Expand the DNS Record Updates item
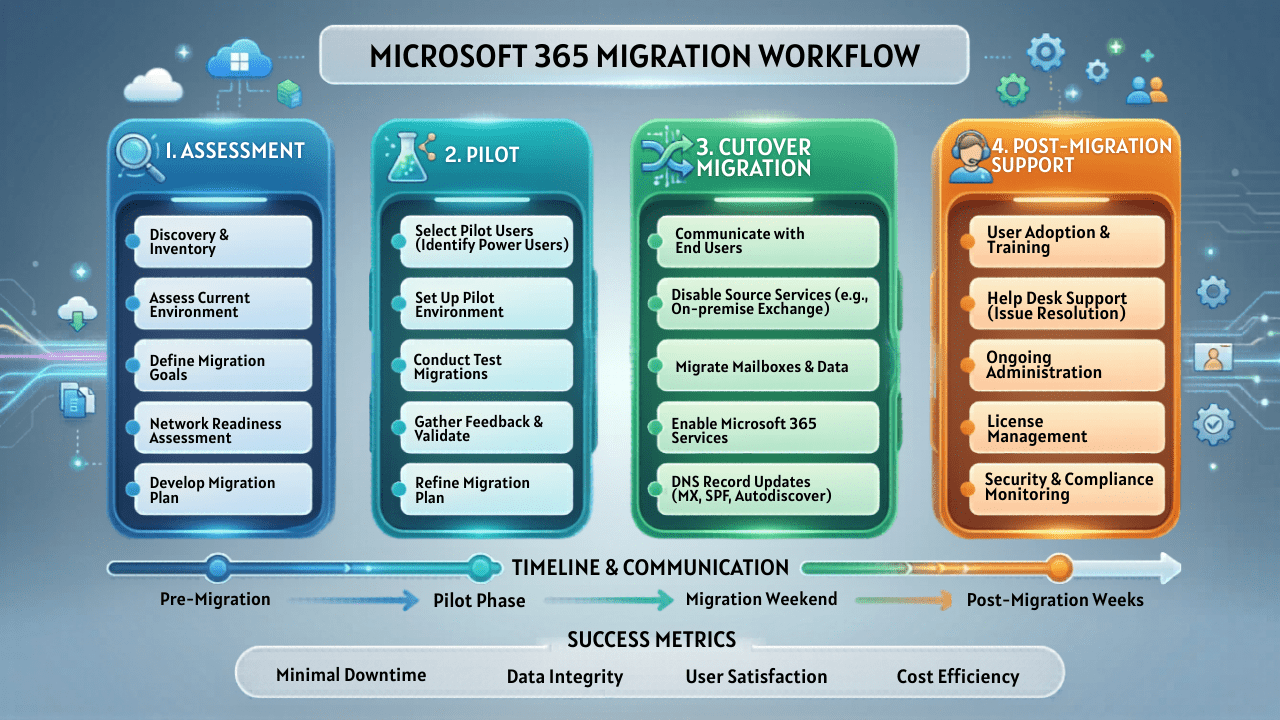1280x720 pixels. 766,489
